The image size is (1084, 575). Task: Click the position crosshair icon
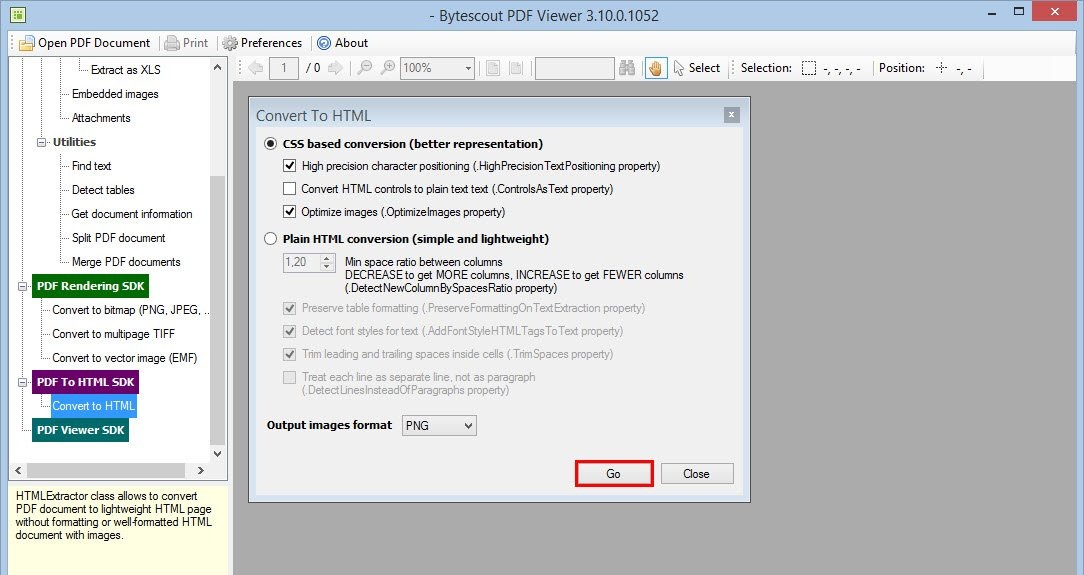pyautogui.click(x=941, y=68)
